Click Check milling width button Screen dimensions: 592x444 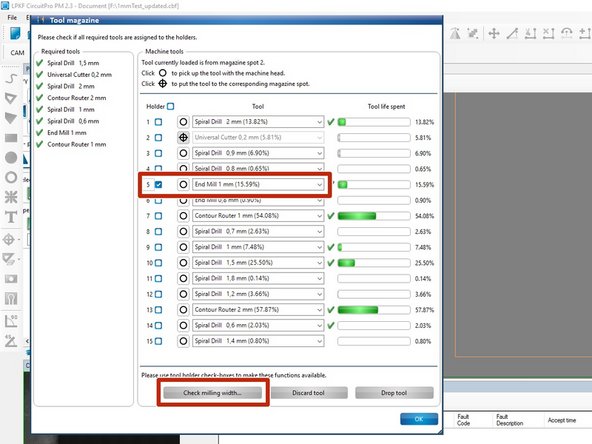pos(213,393)
